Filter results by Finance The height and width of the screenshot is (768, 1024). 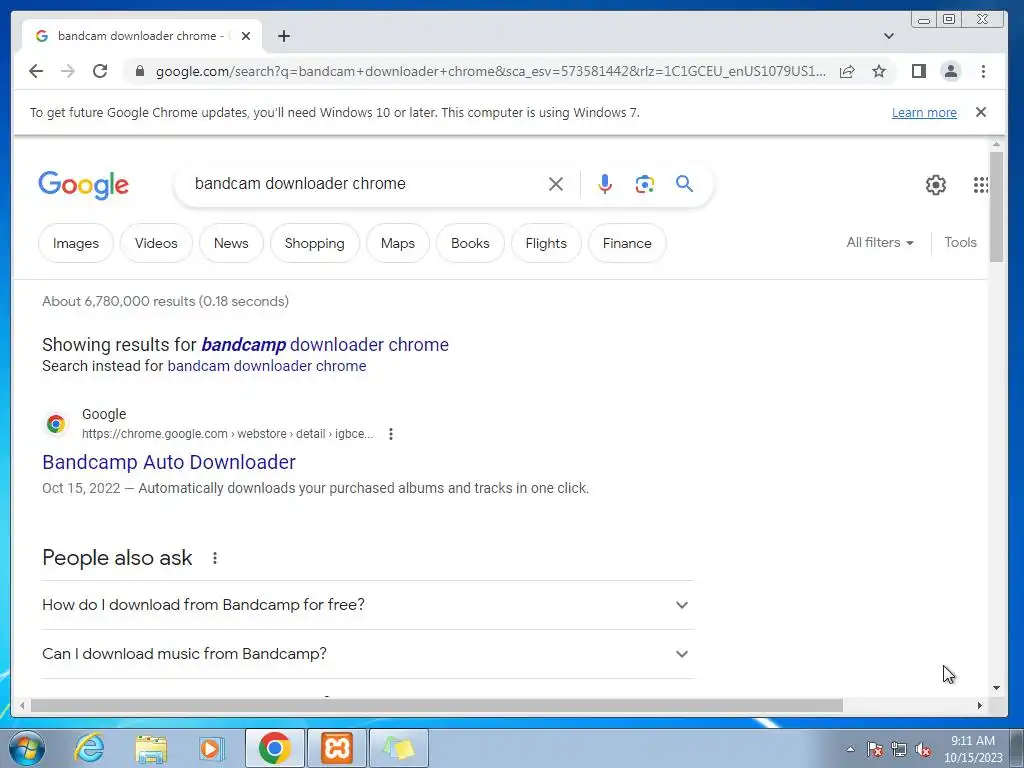tap(627, 243)
